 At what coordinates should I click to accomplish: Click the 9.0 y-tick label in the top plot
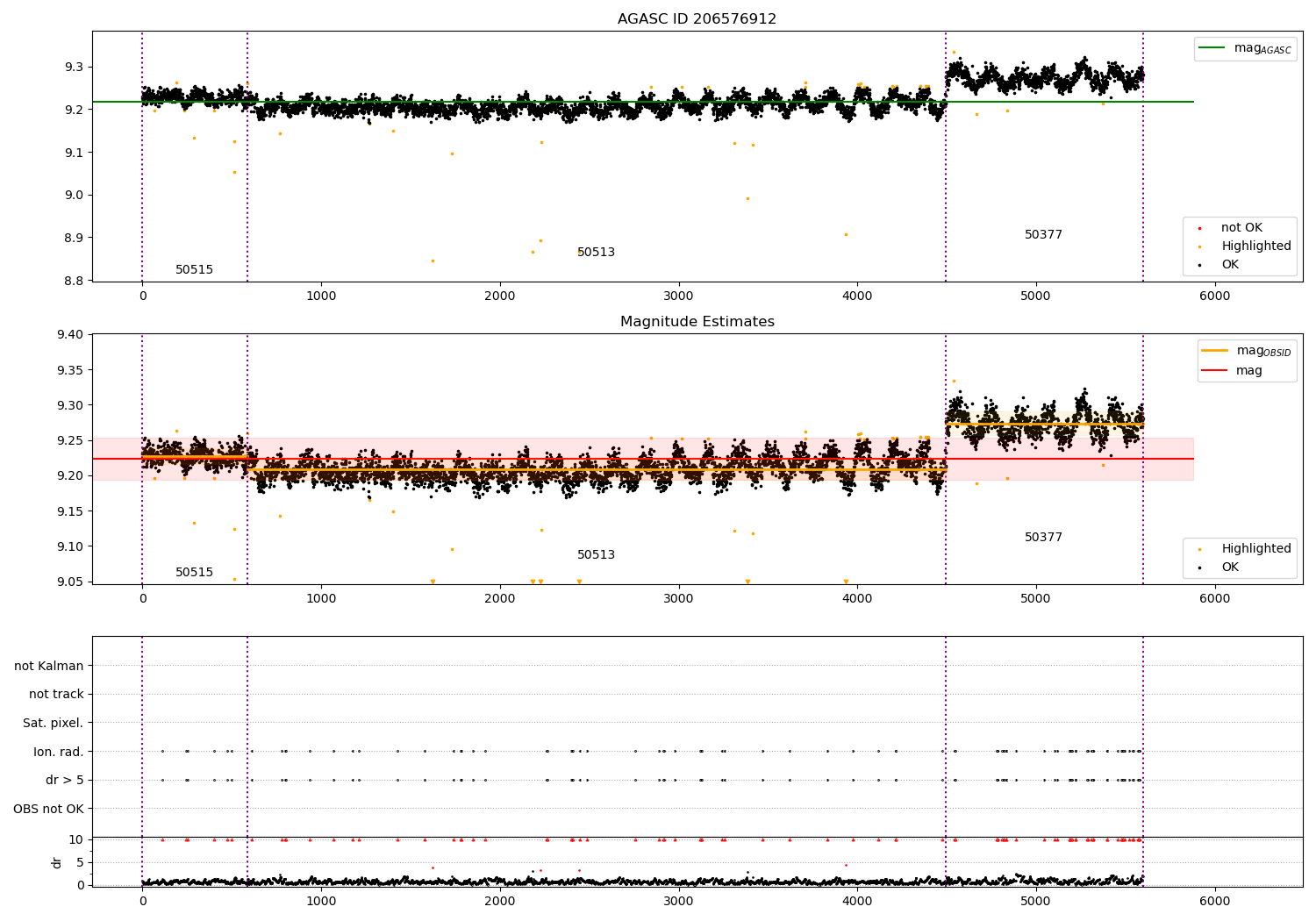click(74, 195)
